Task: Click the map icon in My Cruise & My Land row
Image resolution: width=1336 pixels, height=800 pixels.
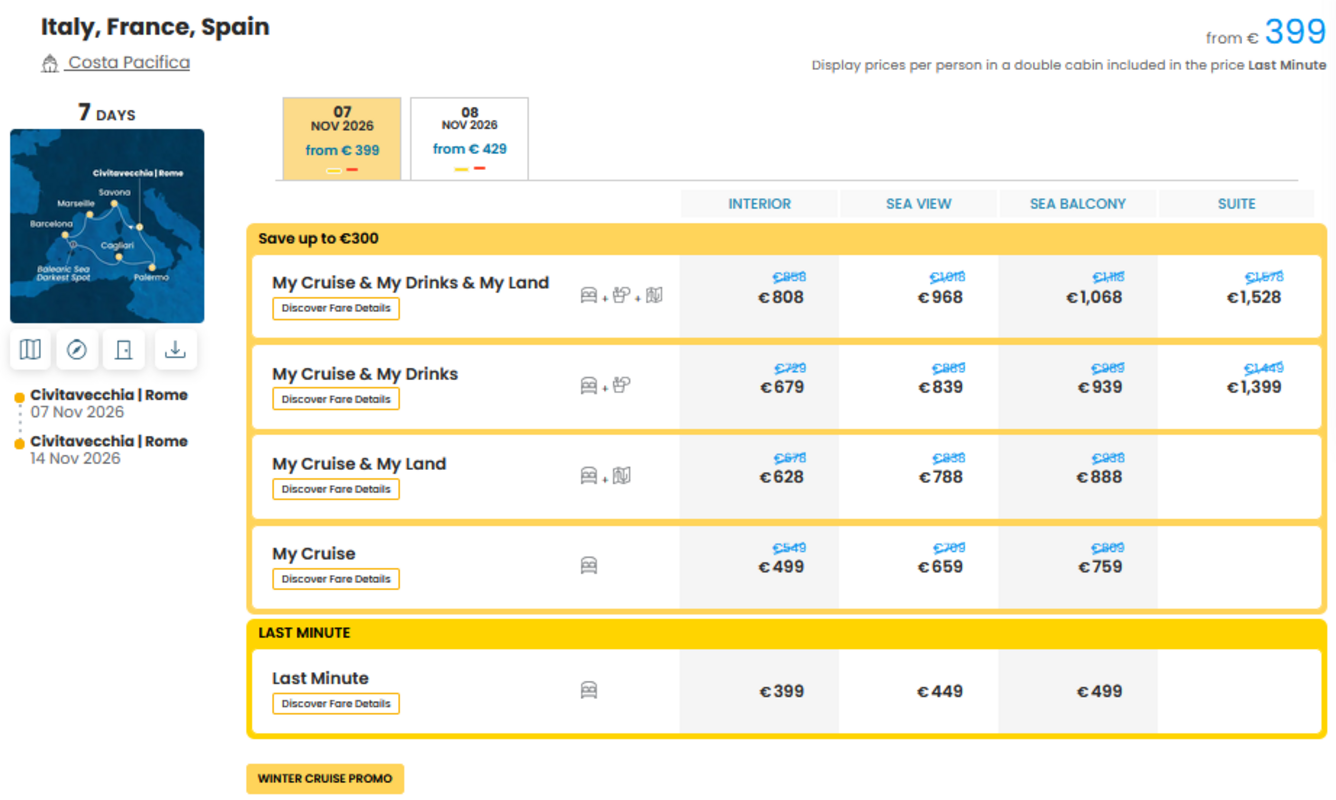Action: (622, 475)
